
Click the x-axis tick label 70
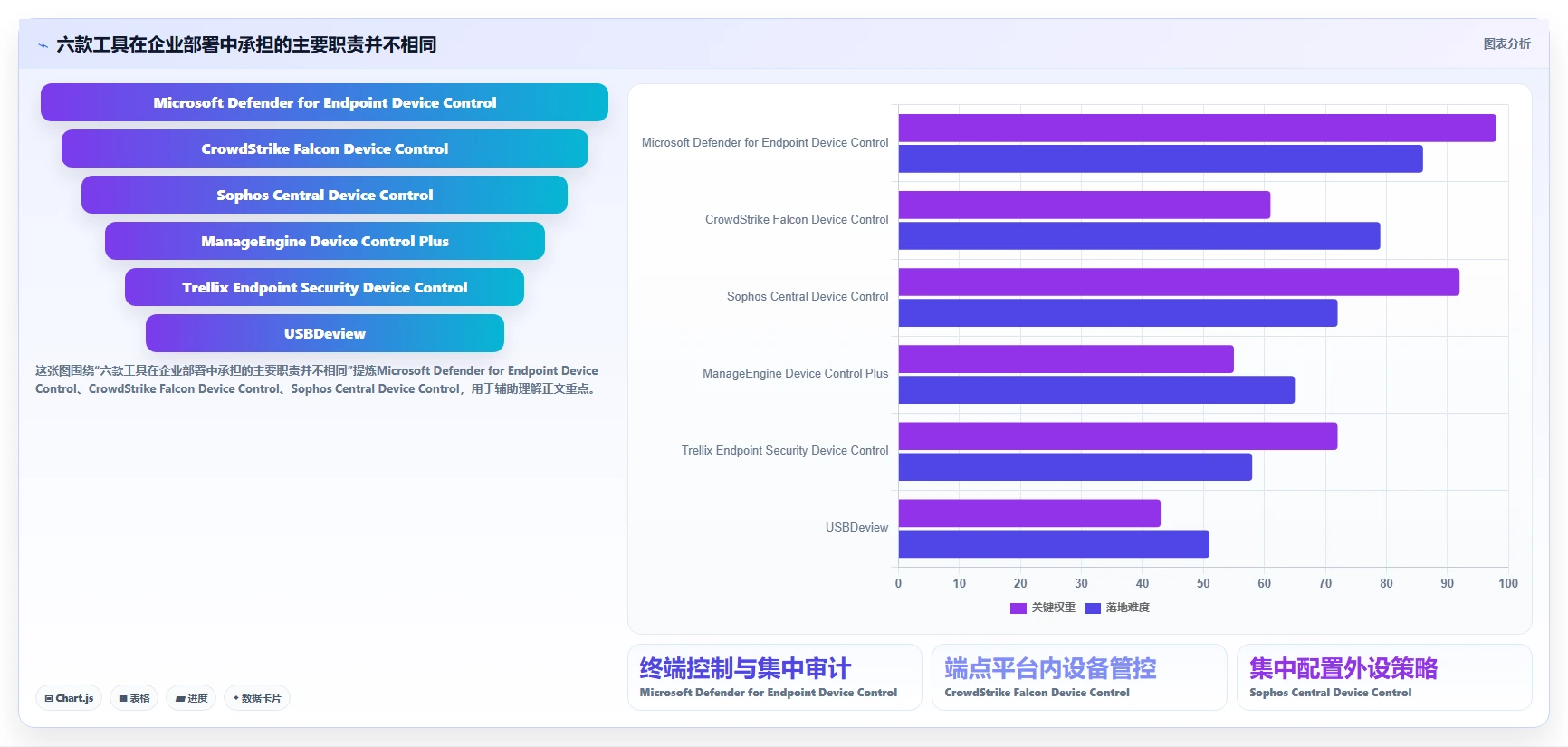point(1325,584)
